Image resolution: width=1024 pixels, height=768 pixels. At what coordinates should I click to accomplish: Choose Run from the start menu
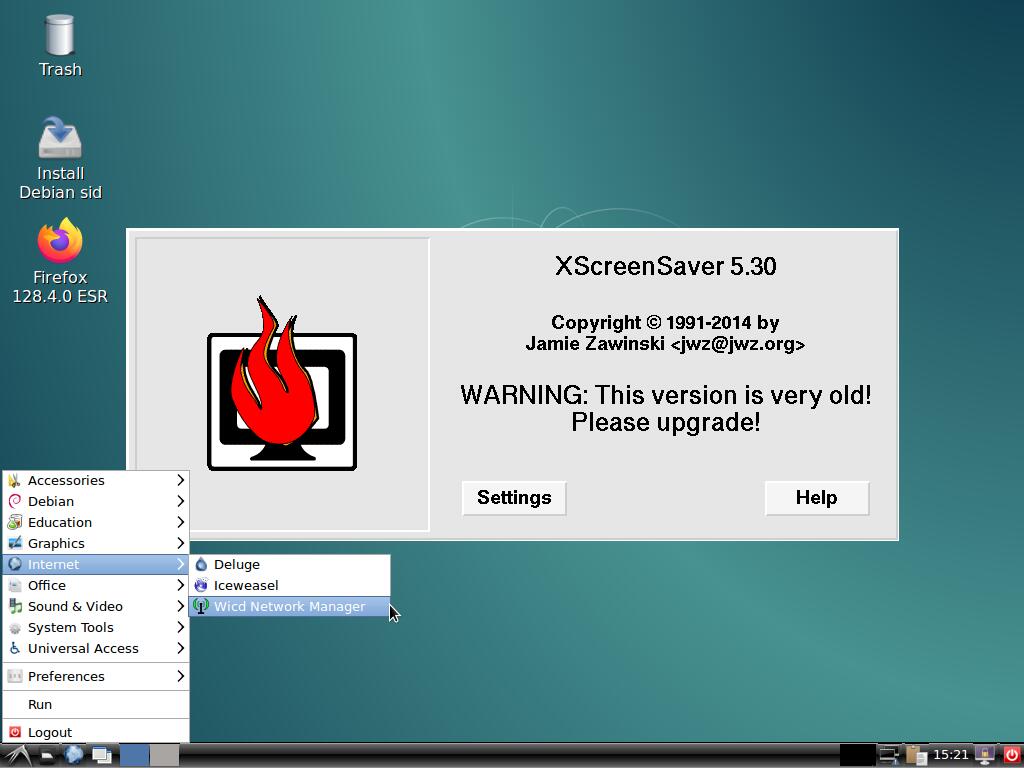point(96,704)
